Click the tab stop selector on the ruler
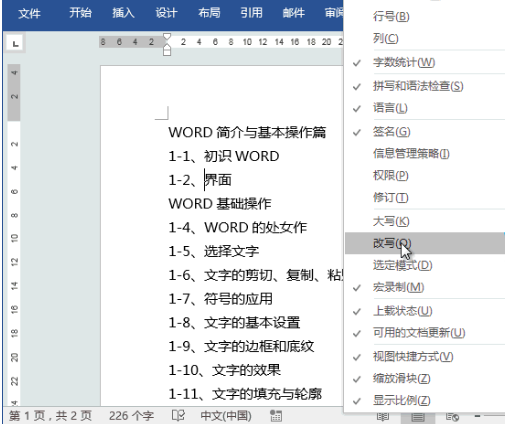The width and height of the screenshot is (505, 424). (15, 44)
